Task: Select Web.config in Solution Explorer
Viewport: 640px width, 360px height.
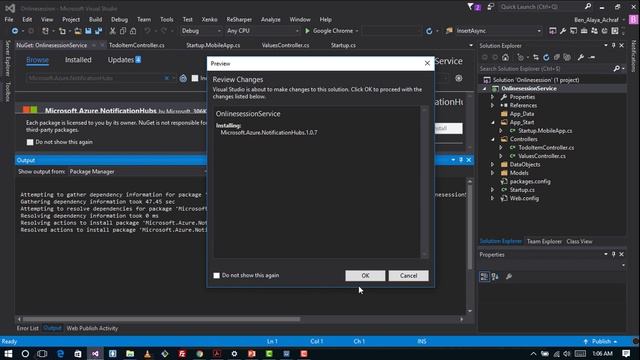Action: click(x=524, y=198)
